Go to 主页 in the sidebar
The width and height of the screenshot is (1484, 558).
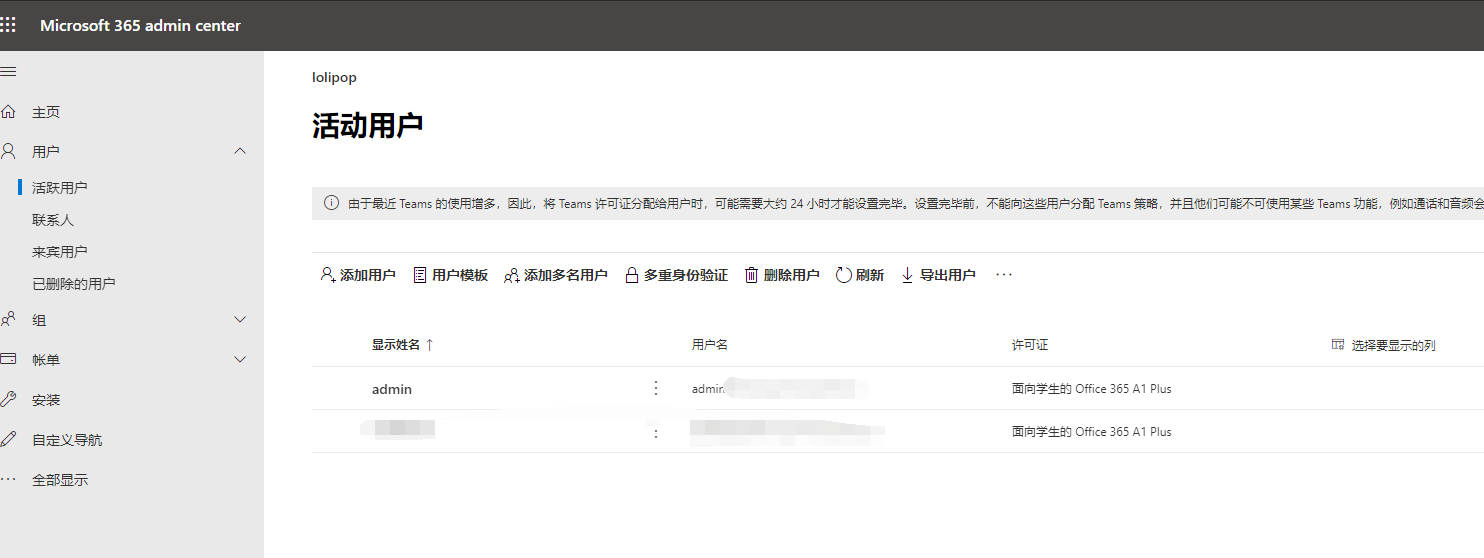(46, 112)
